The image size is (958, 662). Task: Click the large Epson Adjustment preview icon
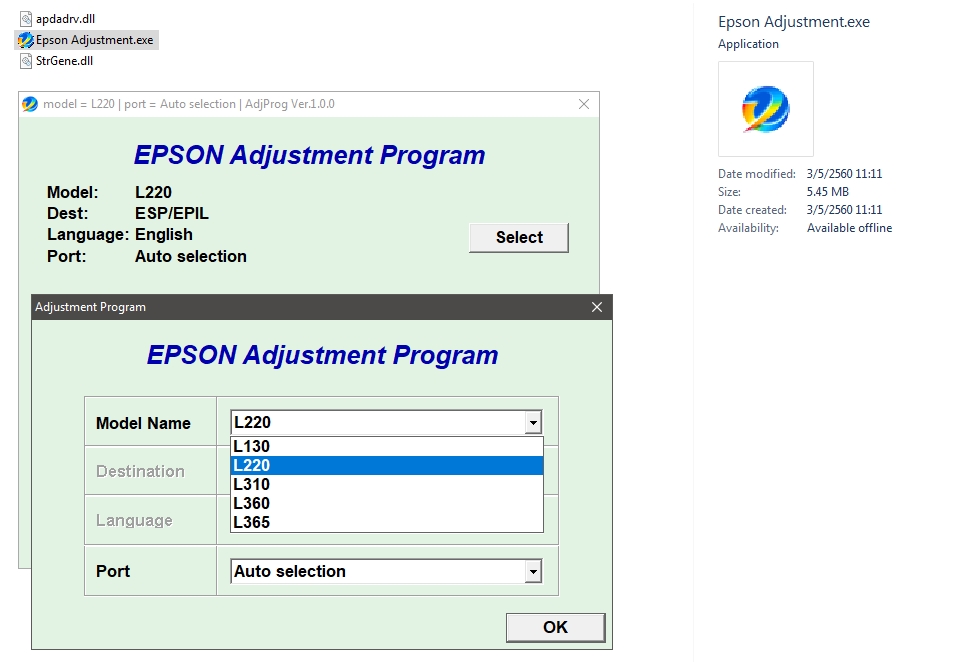click(766, 109)
